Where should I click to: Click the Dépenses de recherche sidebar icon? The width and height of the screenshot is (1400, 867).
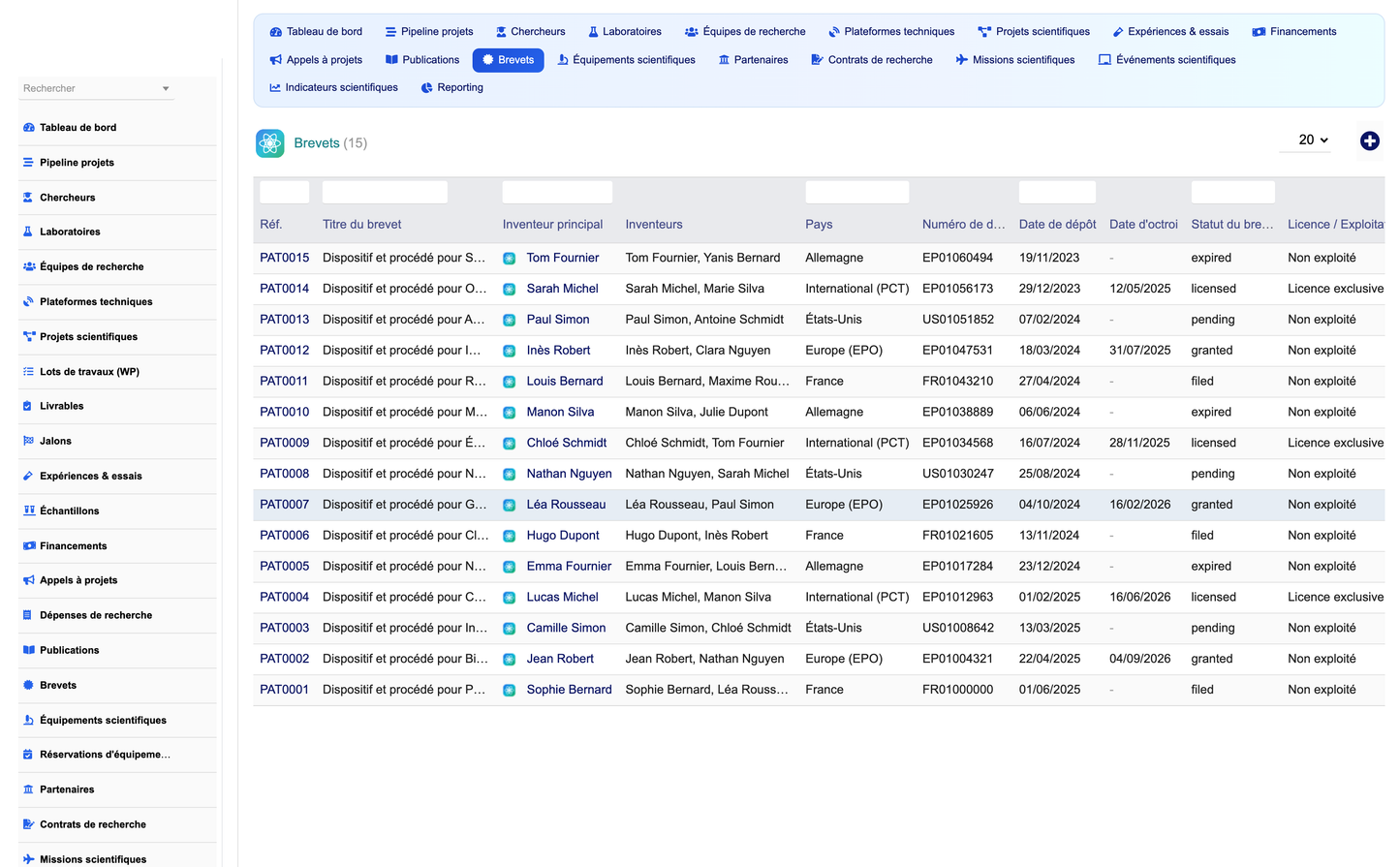click(x=29, y=615)
